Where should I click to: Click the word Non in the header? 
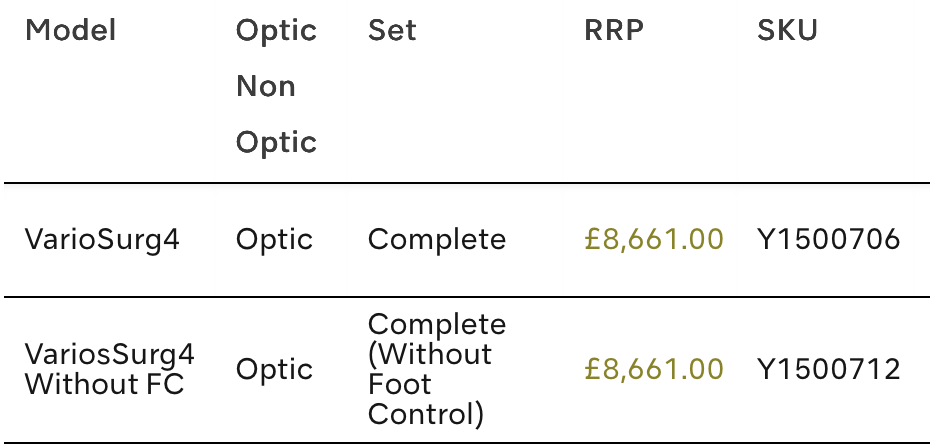tap(266, 87)
